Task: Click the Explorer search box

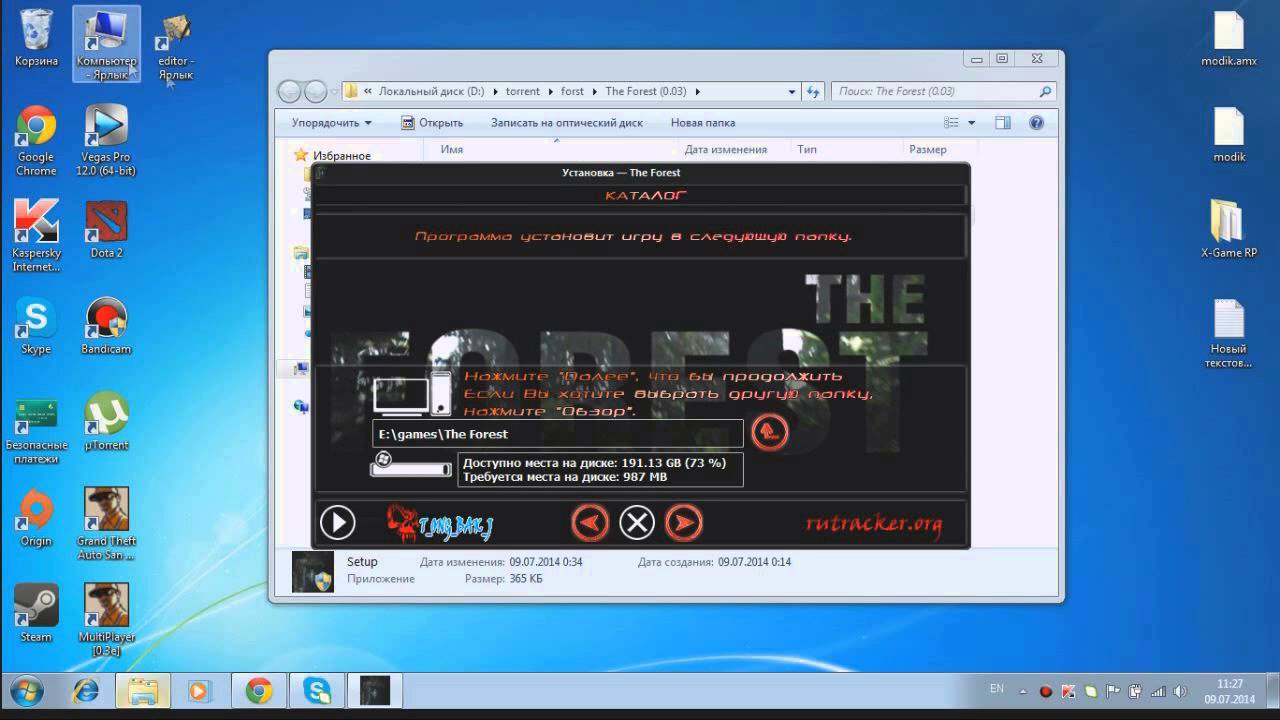Action: tap(943, 91)
